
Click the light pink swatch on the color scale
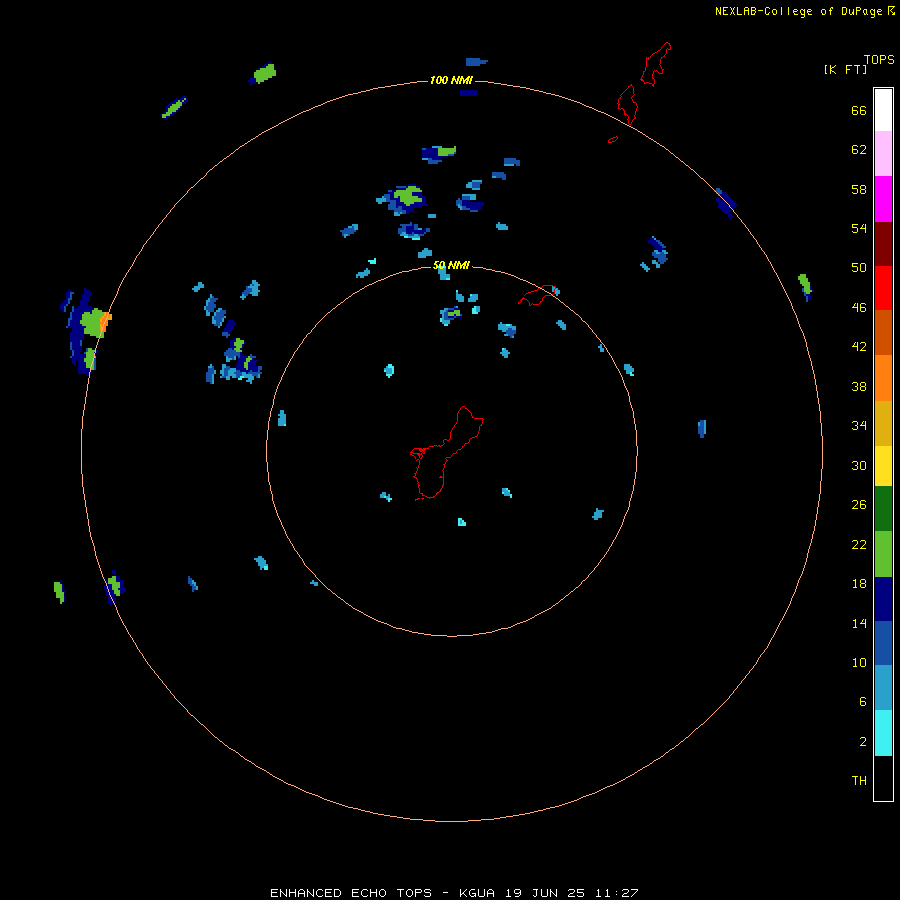(x=883, y=153)
